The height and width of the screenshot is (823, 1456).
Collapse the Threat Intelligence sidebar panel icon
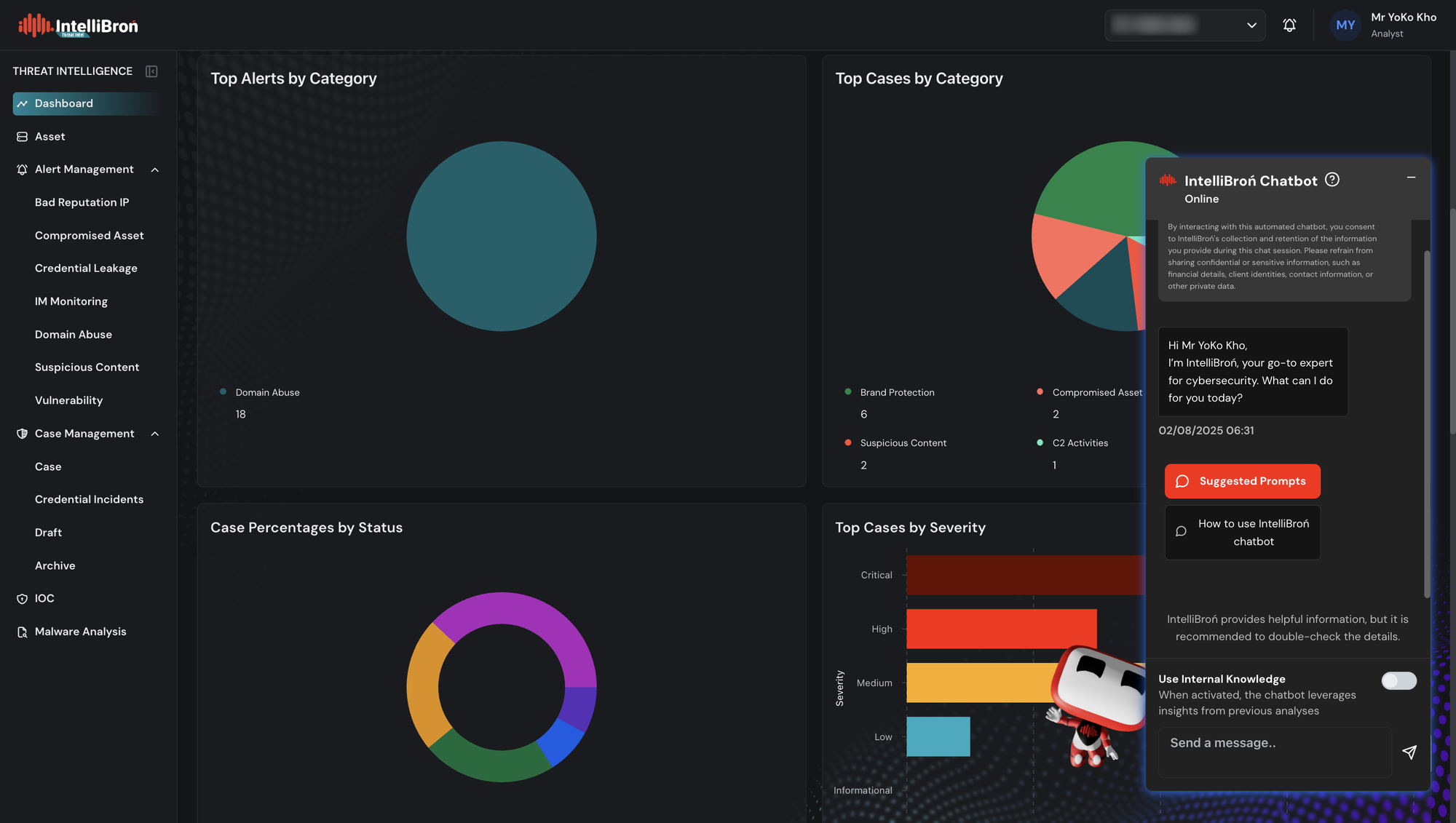[151, 71]
